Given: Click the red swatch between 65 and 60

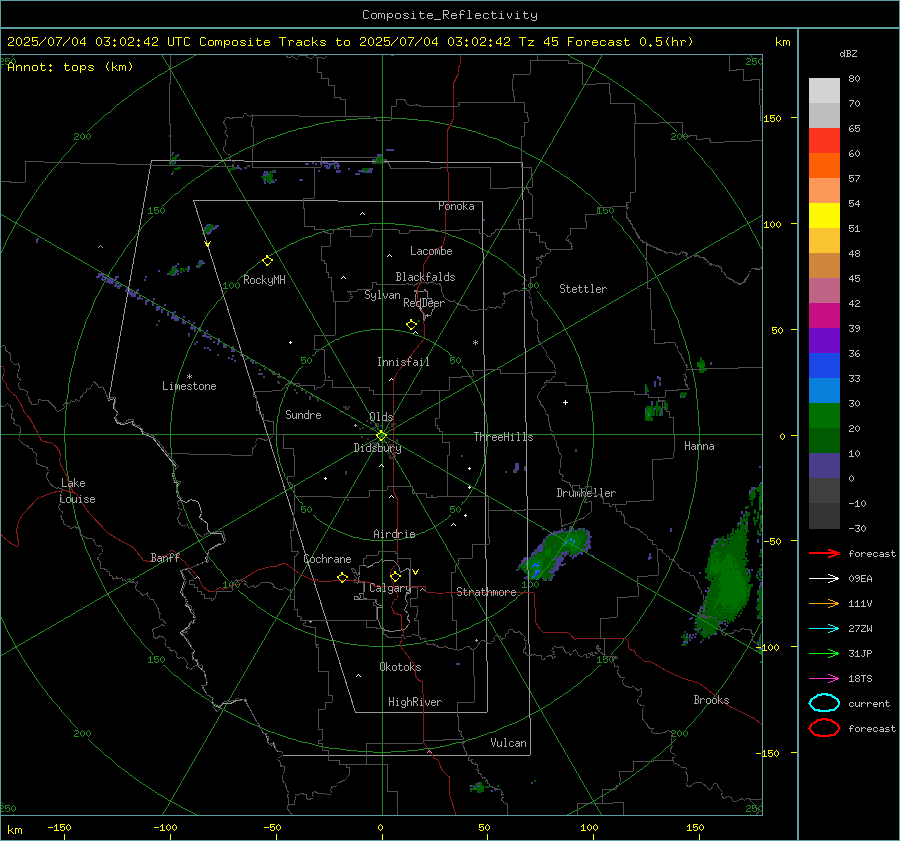Looking at the screenshot, I should point(824,141).
